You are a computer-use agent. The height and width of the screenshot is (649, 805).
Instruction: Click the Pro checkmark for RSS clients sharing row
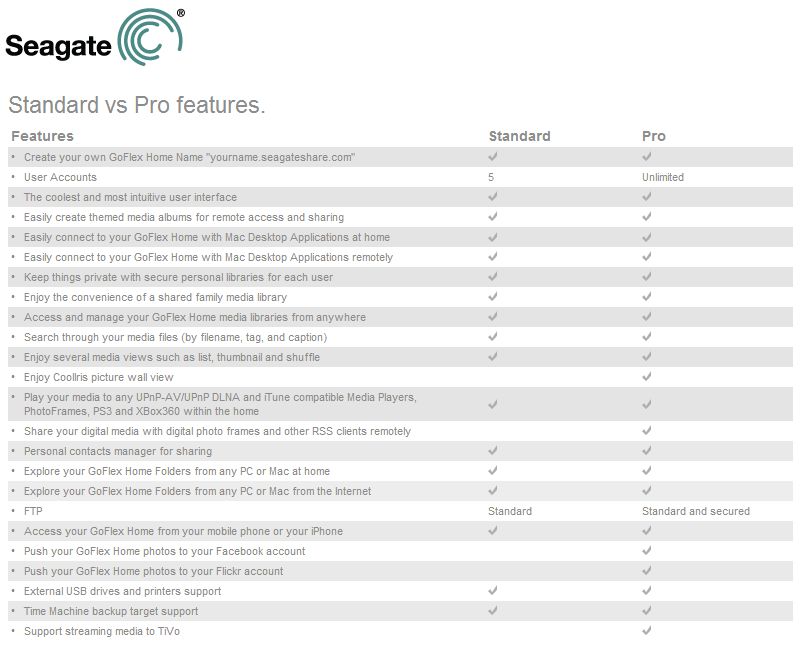(647, 431)
